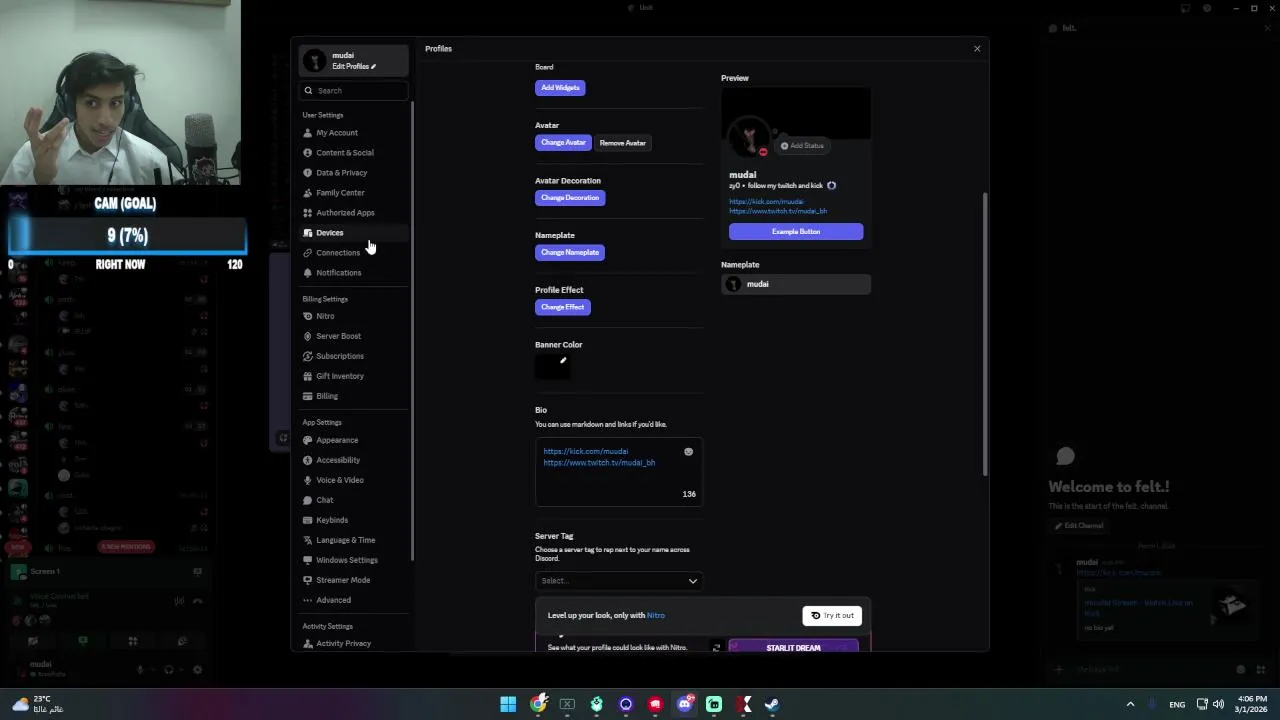Switch to Discord on the taskbar

point(685,705)
